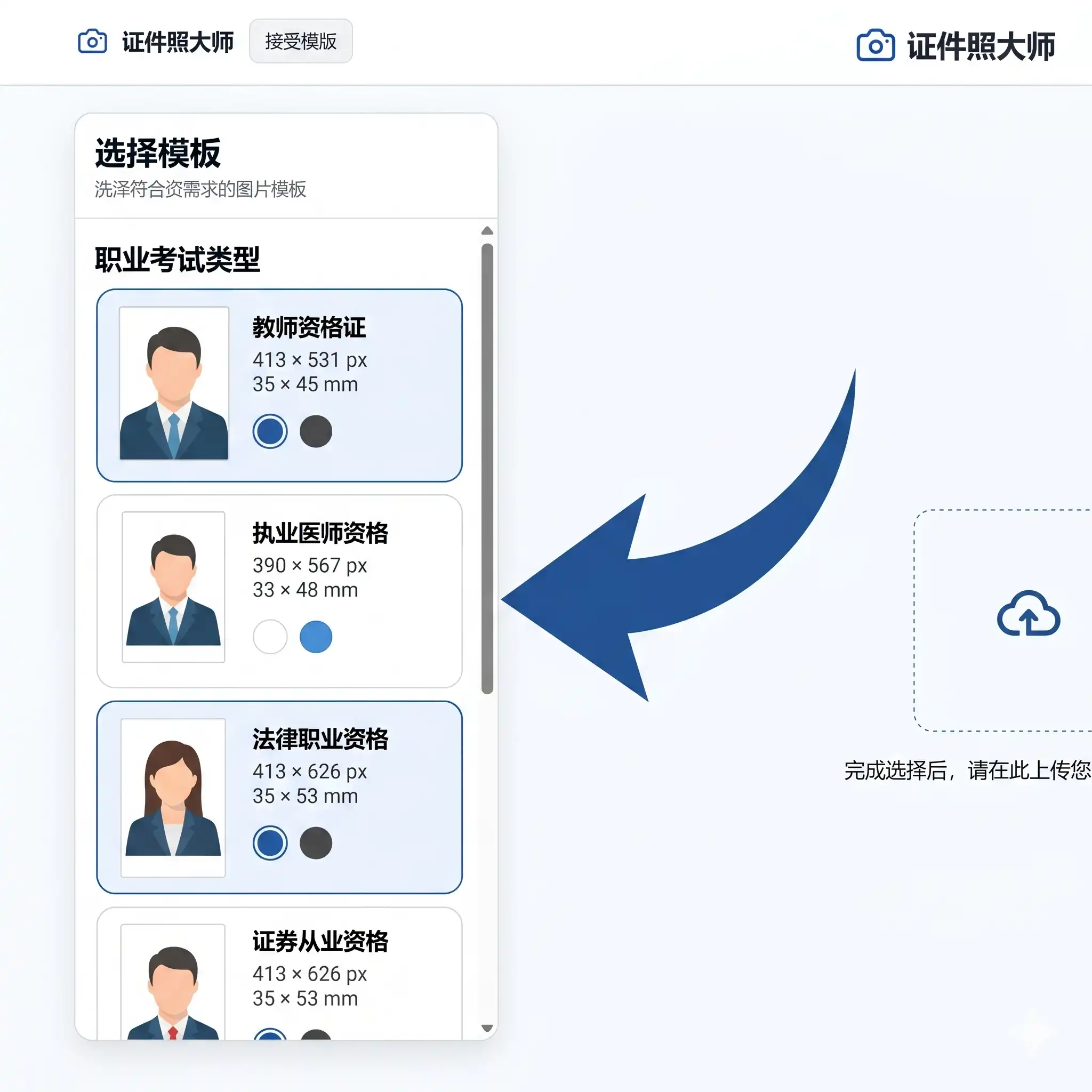Click the 教师资格证 portrait thumbnail

coord(174,383)
